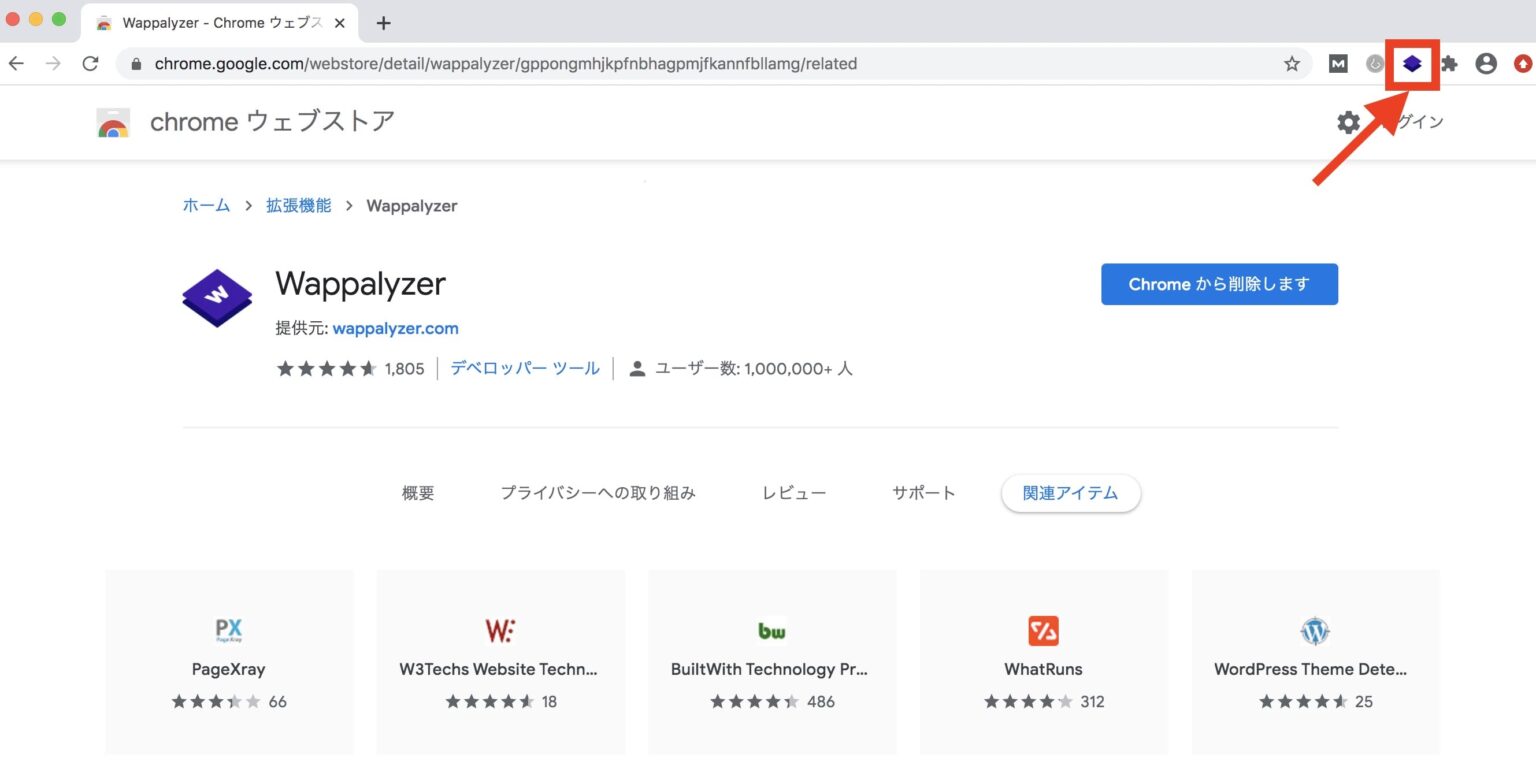The width and height of the screenshot is (1536, 765).
Task: Click inside the address bar
Action: point(600,63)
